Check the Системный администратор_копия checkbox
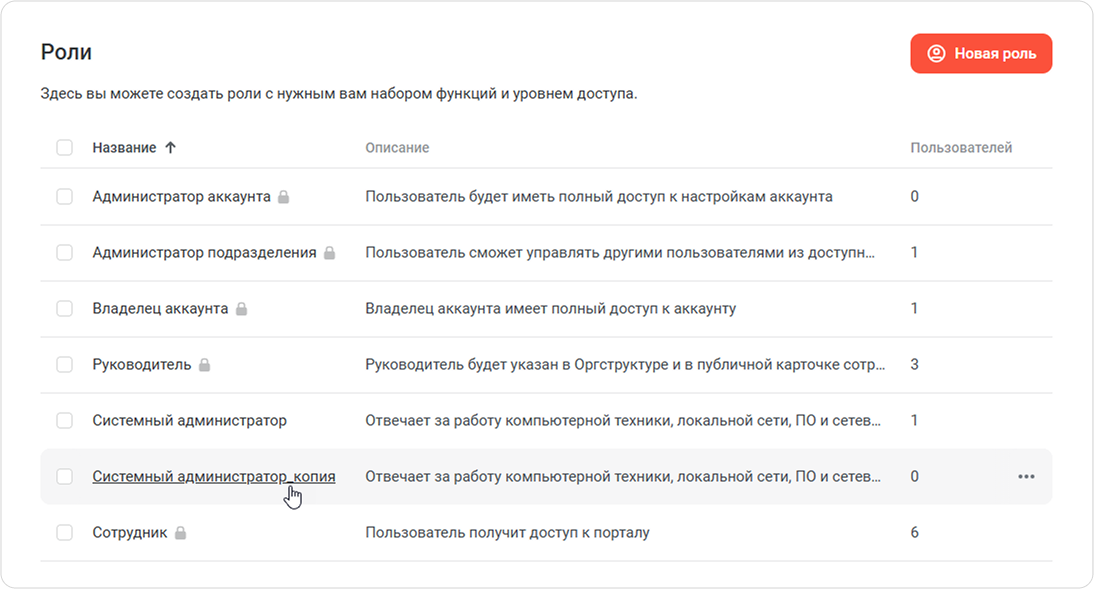Screen dimensions: 1094x589 pos(64,477)
